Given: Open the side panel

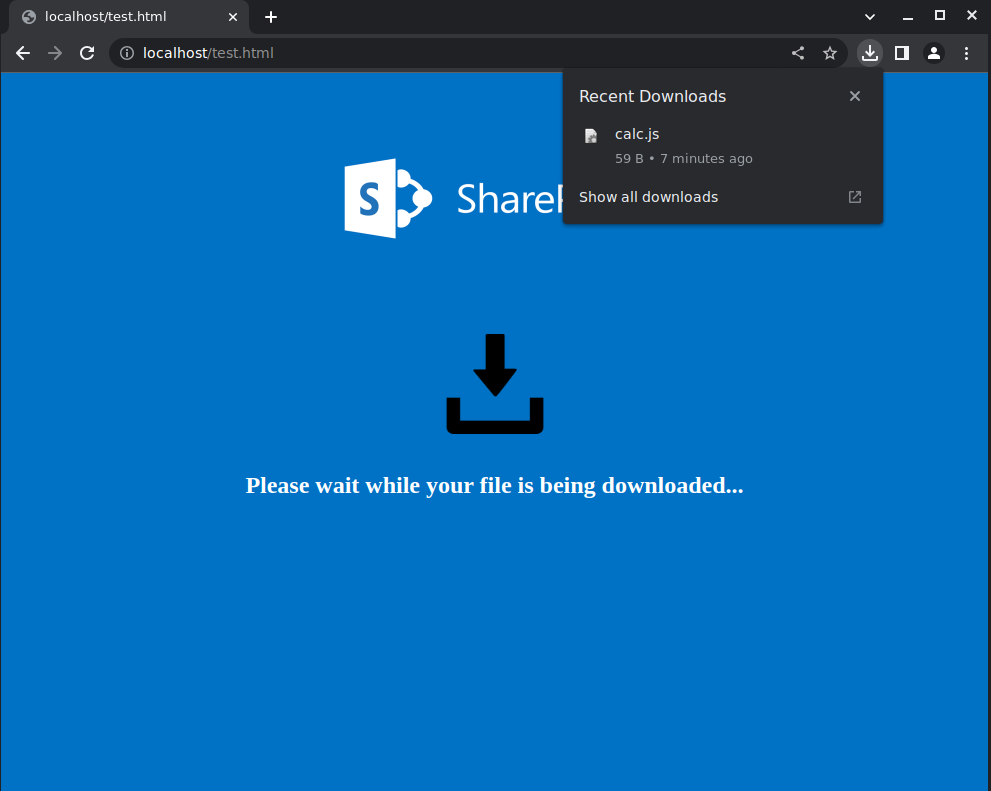Looking at the screenshot, I should (x=902, y=53).
